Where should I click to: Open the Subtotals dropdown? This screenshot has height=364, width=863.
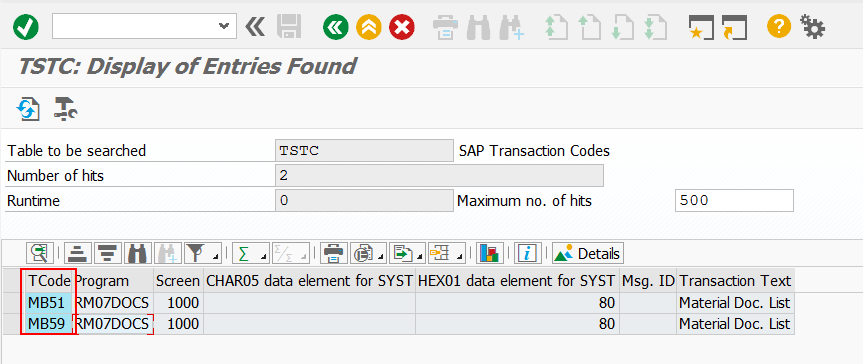point(292,253)
